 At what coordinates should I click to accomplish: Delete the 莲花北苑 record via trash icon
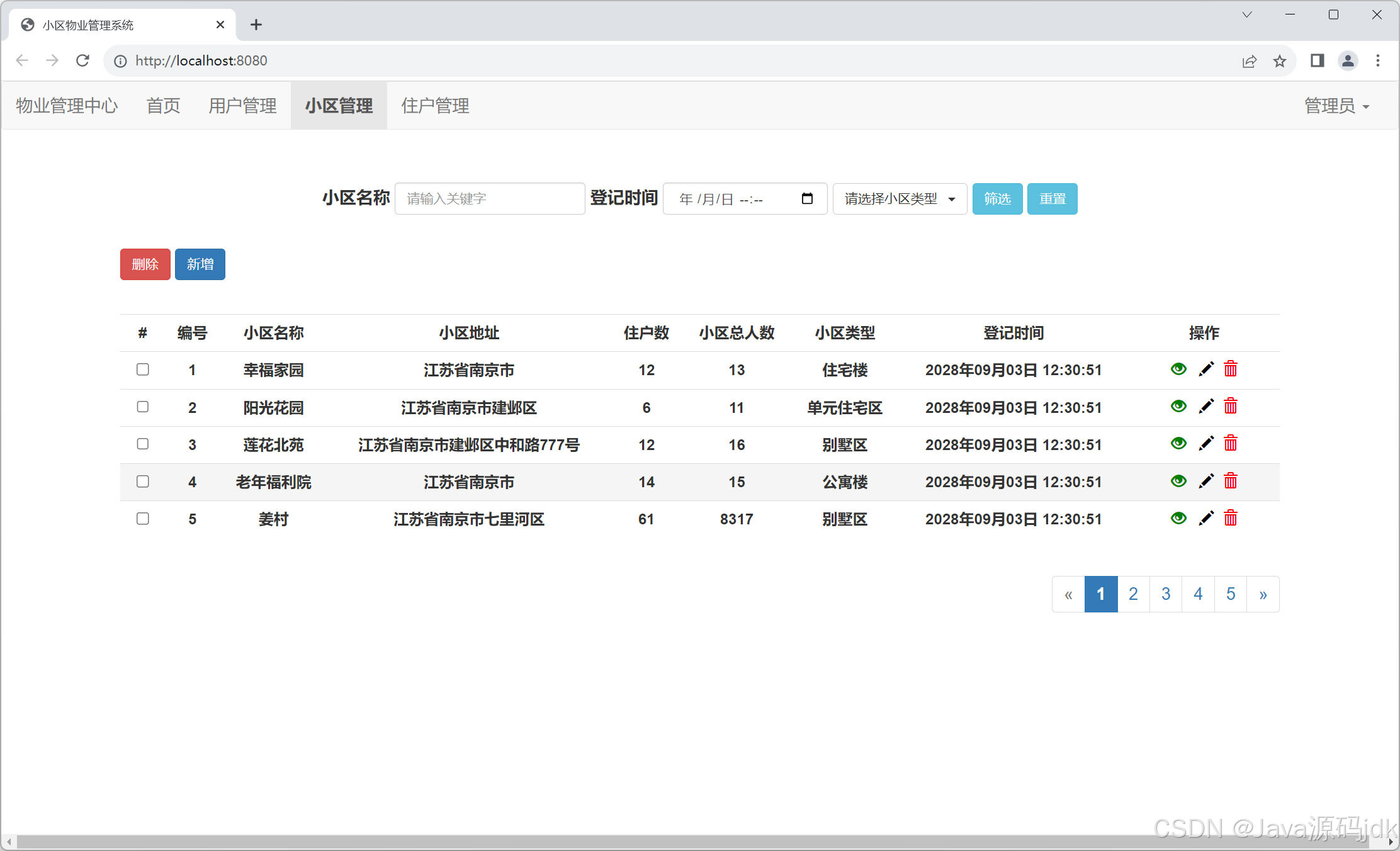pos(1231,444)
